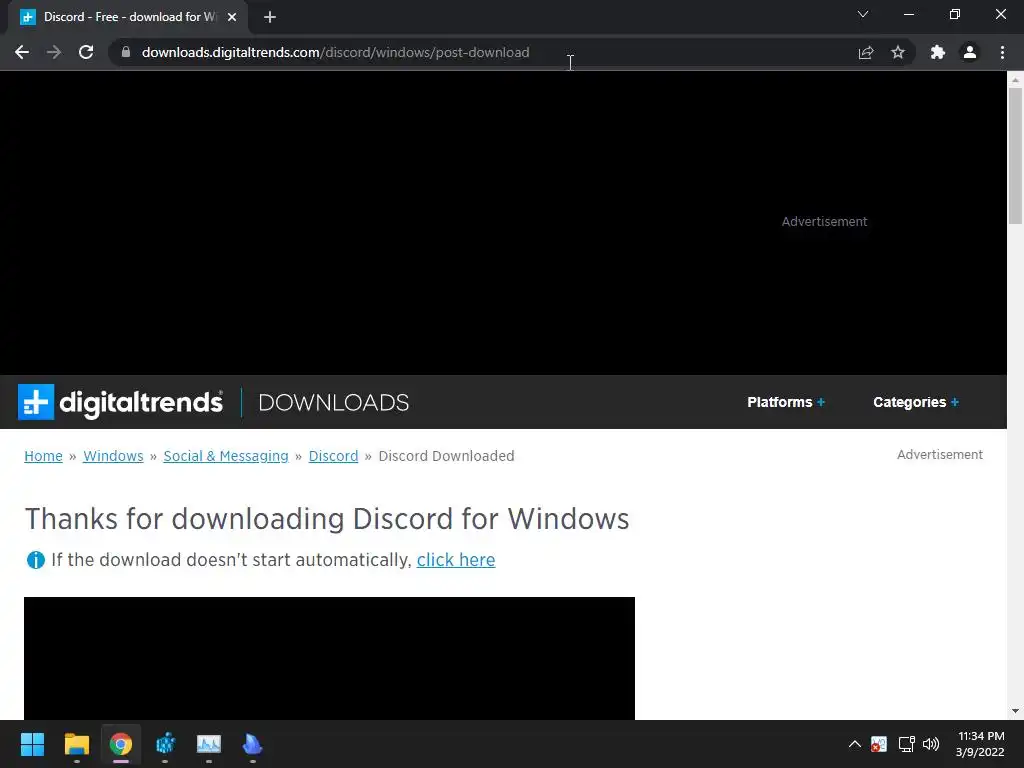Viewport: 1024px width, 768px height.
Task: Expand the Categories menu
Action: (916, 402)
